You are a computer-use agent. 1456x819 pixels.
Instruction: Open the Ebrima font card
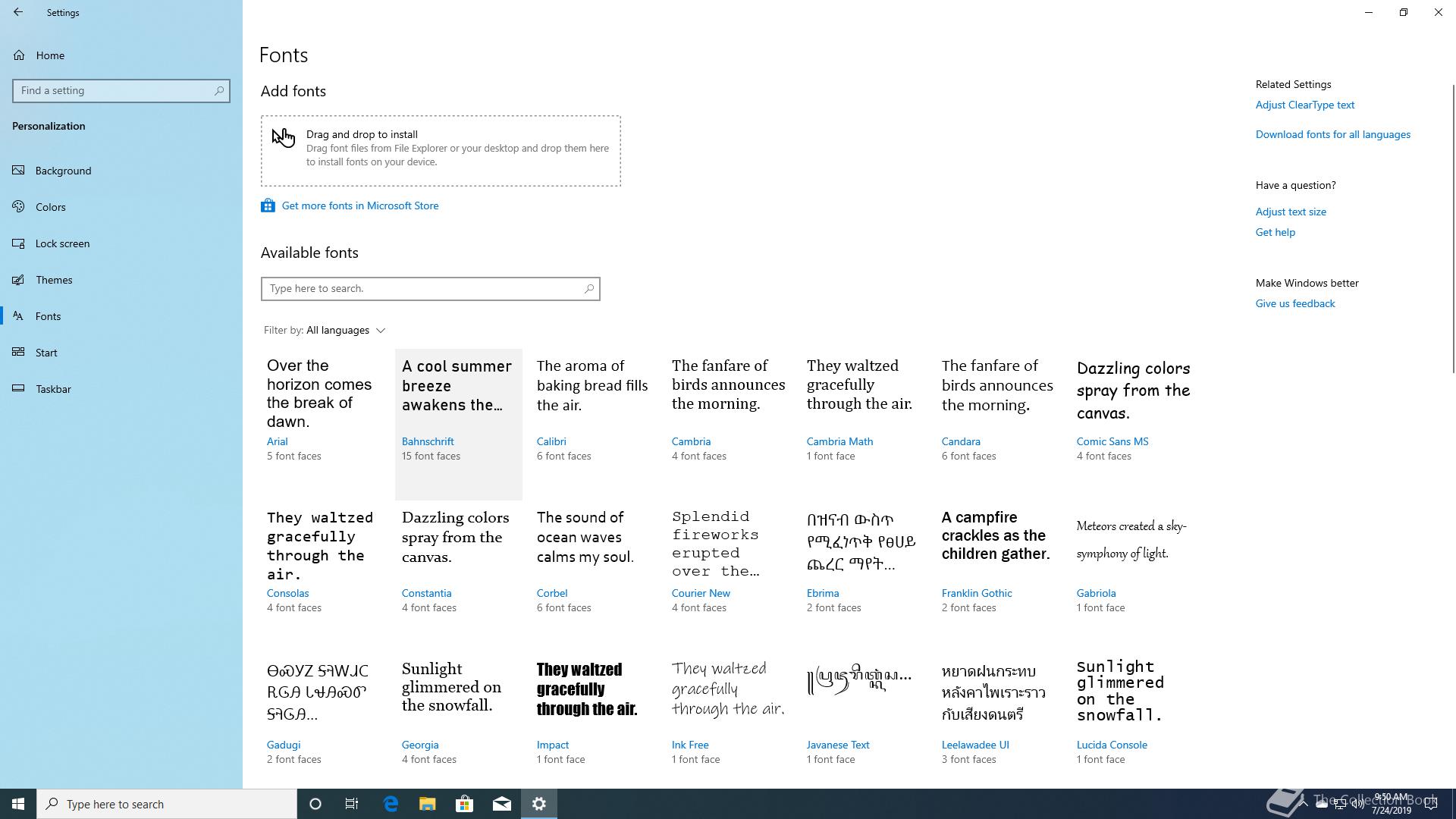click(864, 576)
